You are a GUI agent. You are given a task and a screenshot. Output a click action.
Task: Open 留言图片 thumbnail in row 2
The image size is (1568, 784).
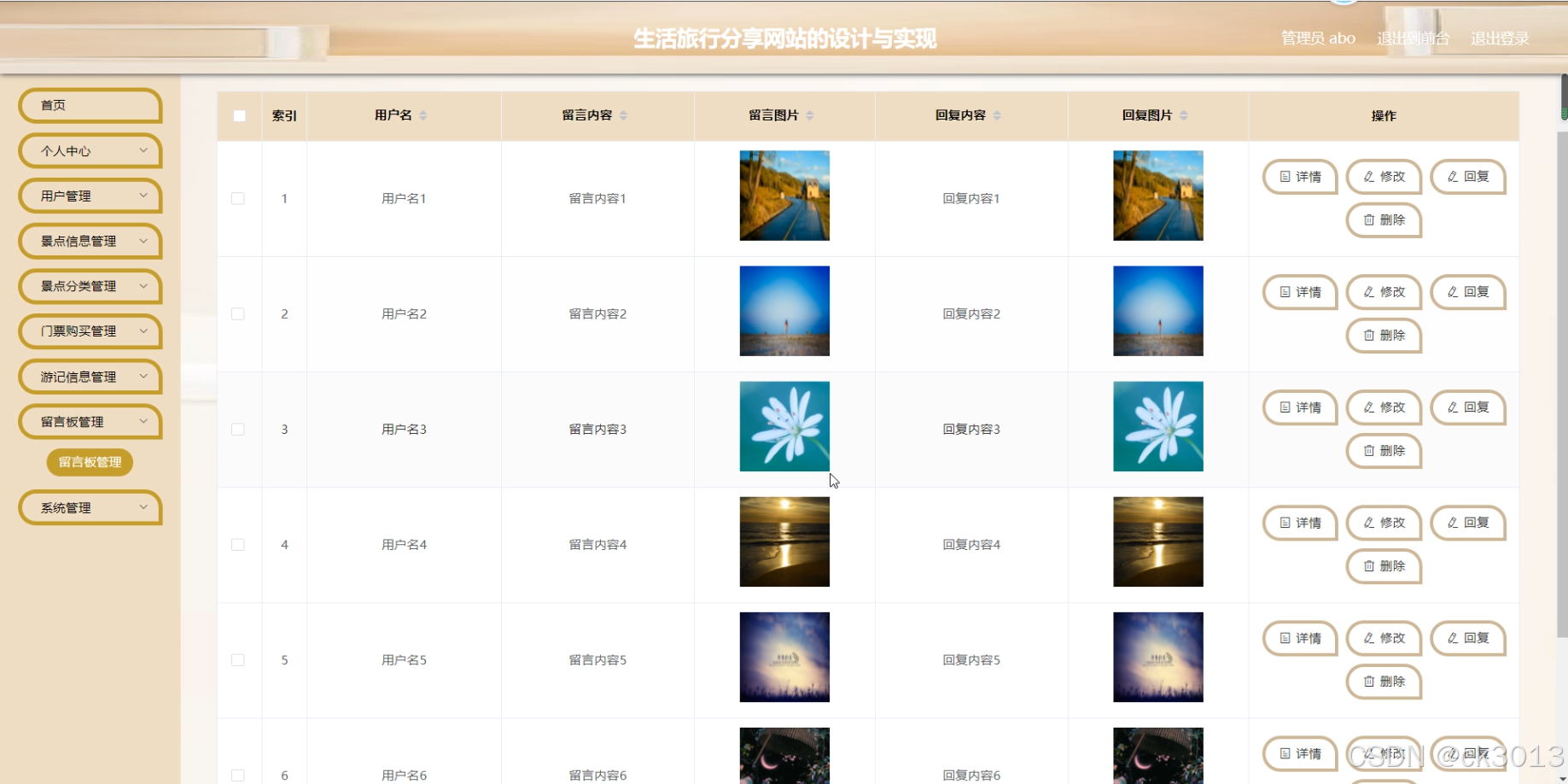[x=784, y=311]
